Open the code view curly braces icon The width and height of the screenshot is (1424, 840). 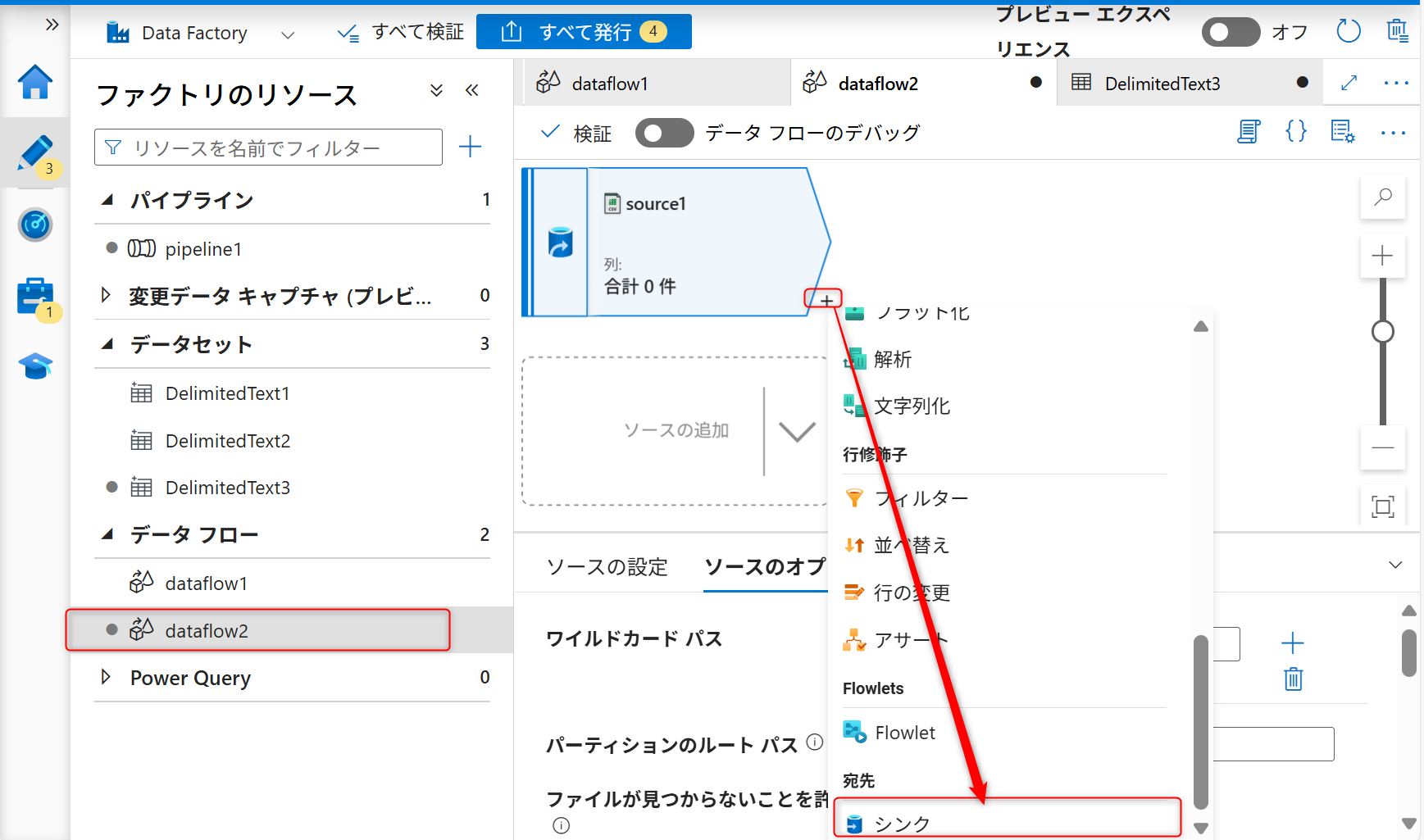[x=1295, y=132]
